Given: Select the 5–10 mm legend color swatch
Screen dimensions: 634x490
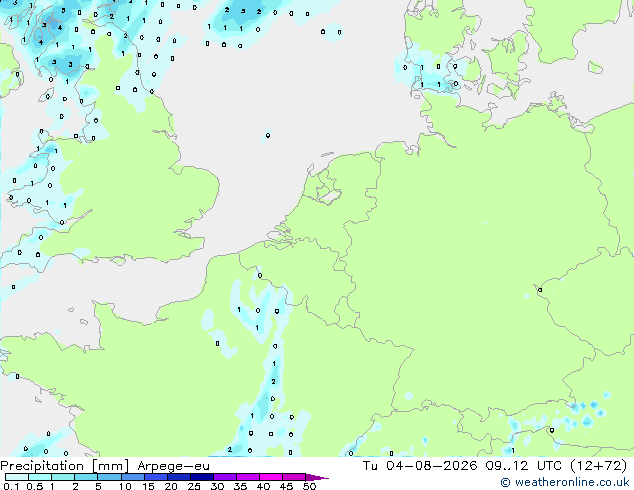Looking at the screenshot, I should [x=109, y=477].
